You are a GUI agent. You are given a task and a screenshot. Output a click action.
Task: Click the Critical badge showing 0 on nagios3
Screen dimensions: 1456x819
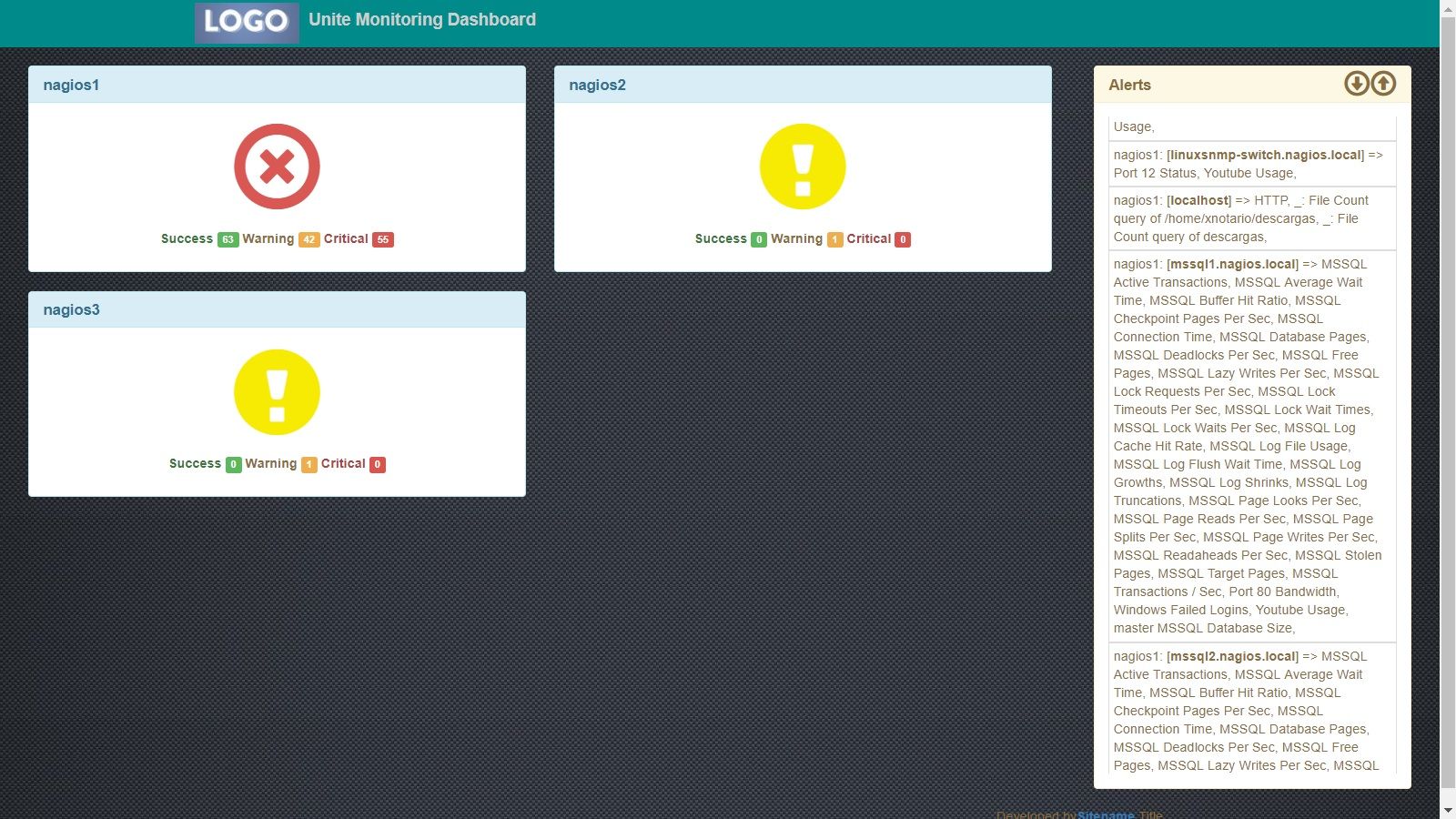378,464
